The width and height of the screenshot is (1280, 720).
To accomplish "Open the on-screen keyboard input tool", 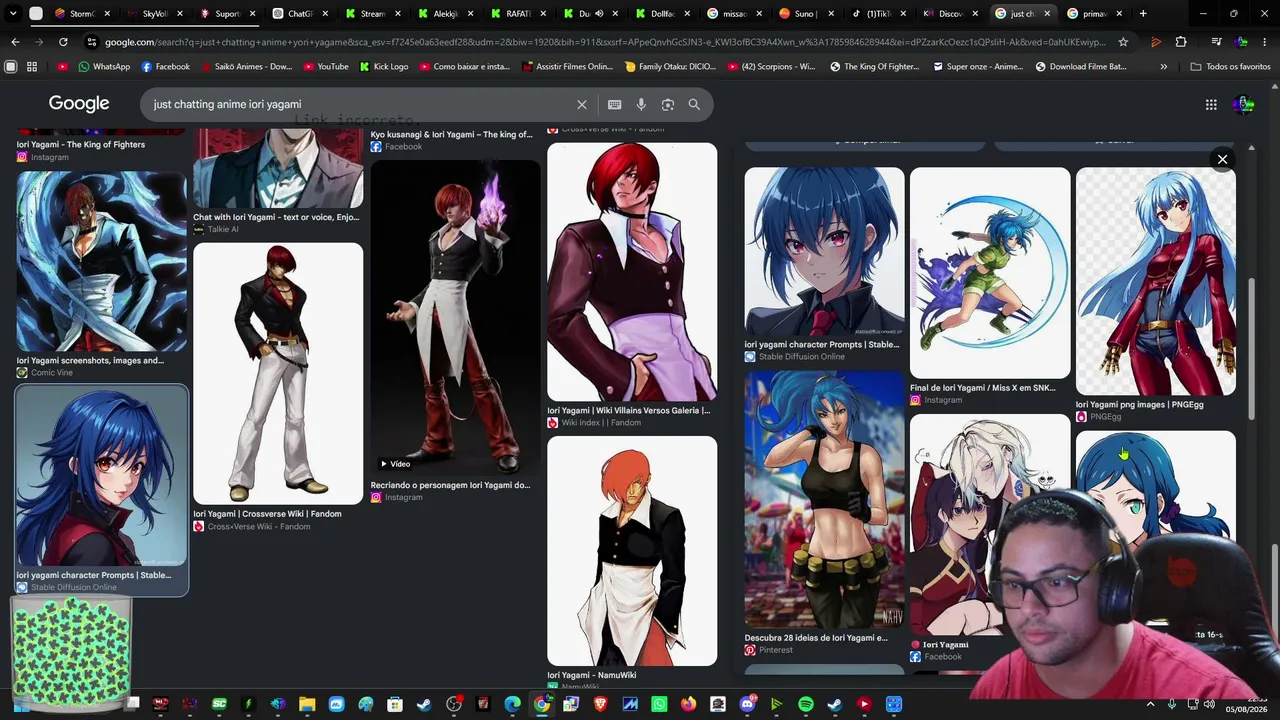I will pos(614,104).
